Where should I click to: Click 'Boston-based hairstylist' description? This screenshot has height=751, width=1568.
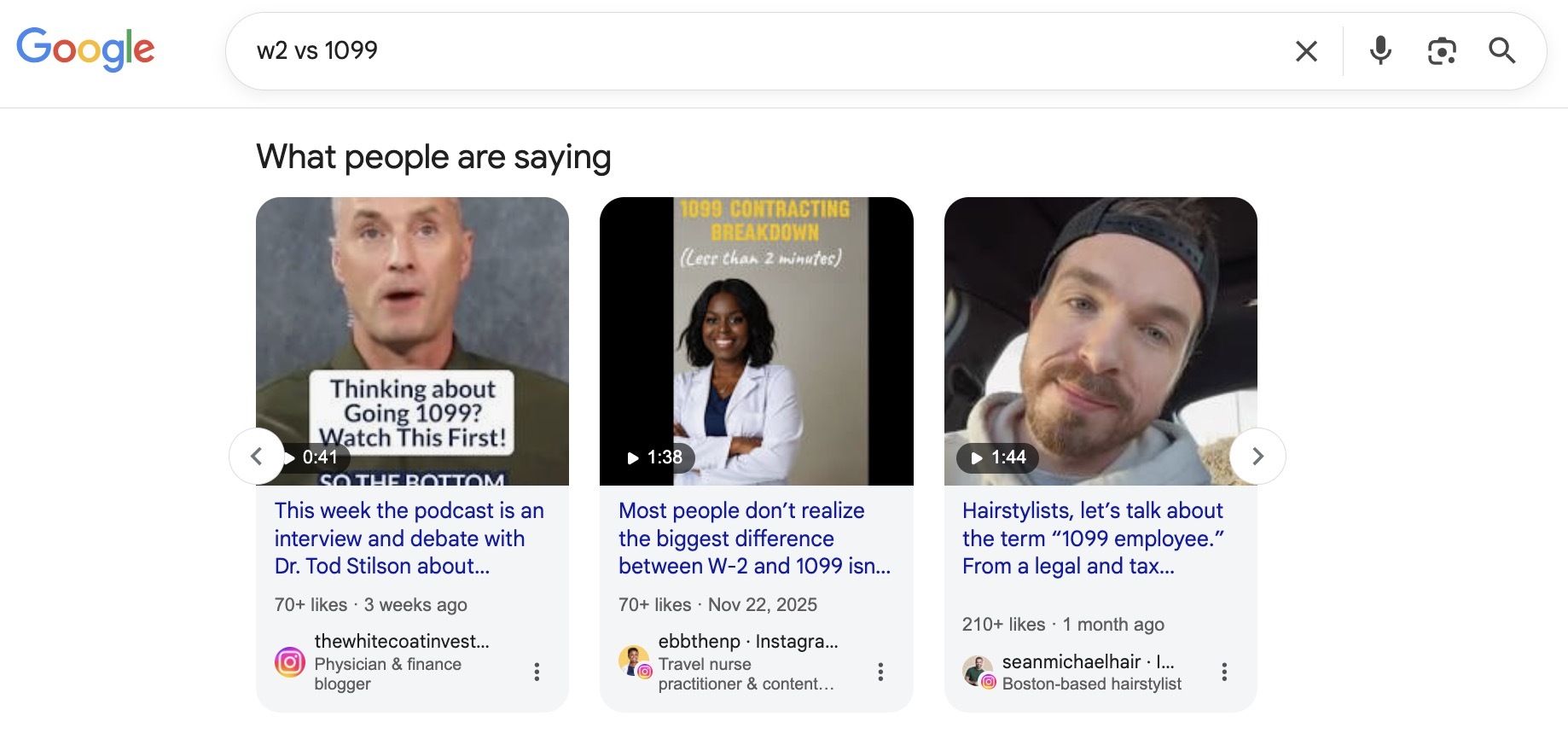point(1092,684)
